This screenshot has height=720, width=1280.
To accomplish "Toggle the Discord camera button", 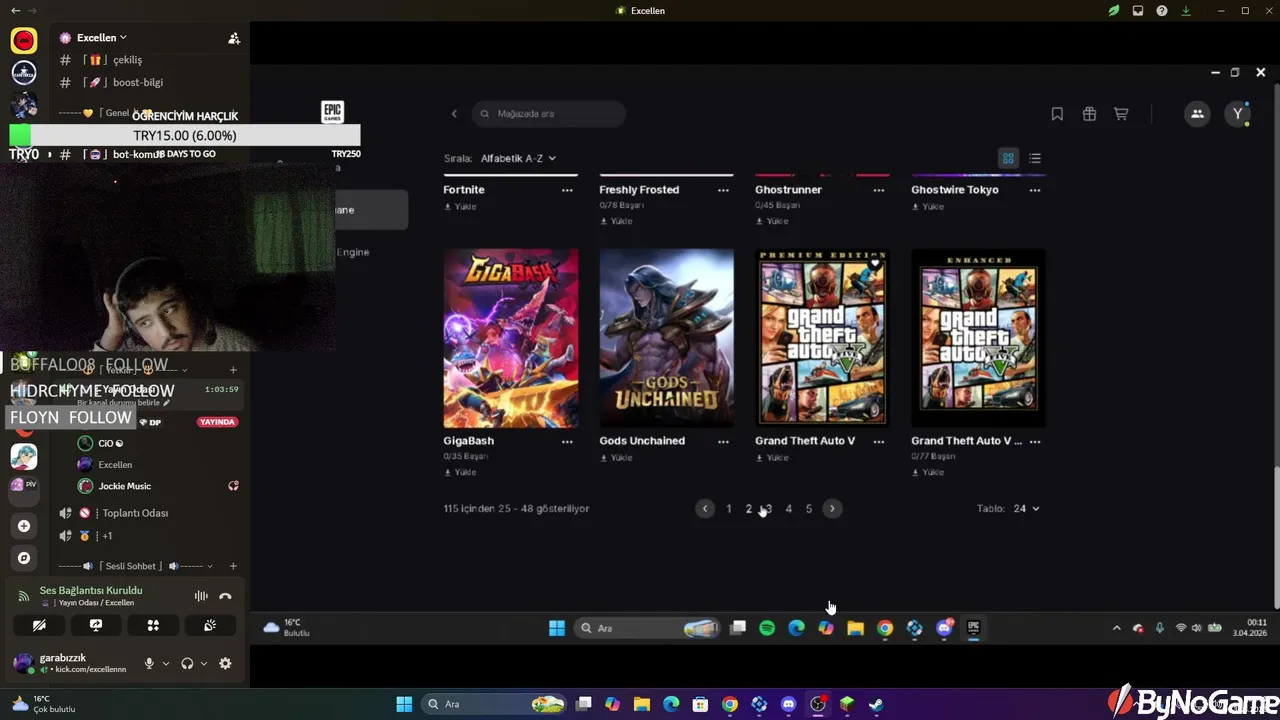I will pos(39,625).
